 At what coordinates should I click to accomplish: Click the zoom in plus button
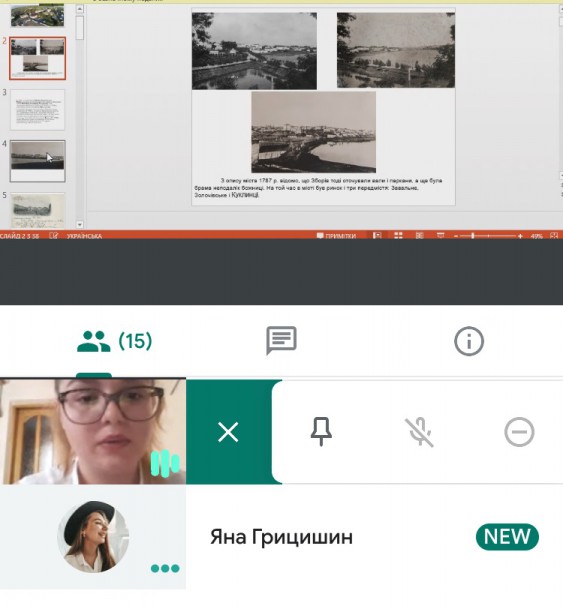pos(520,236)
